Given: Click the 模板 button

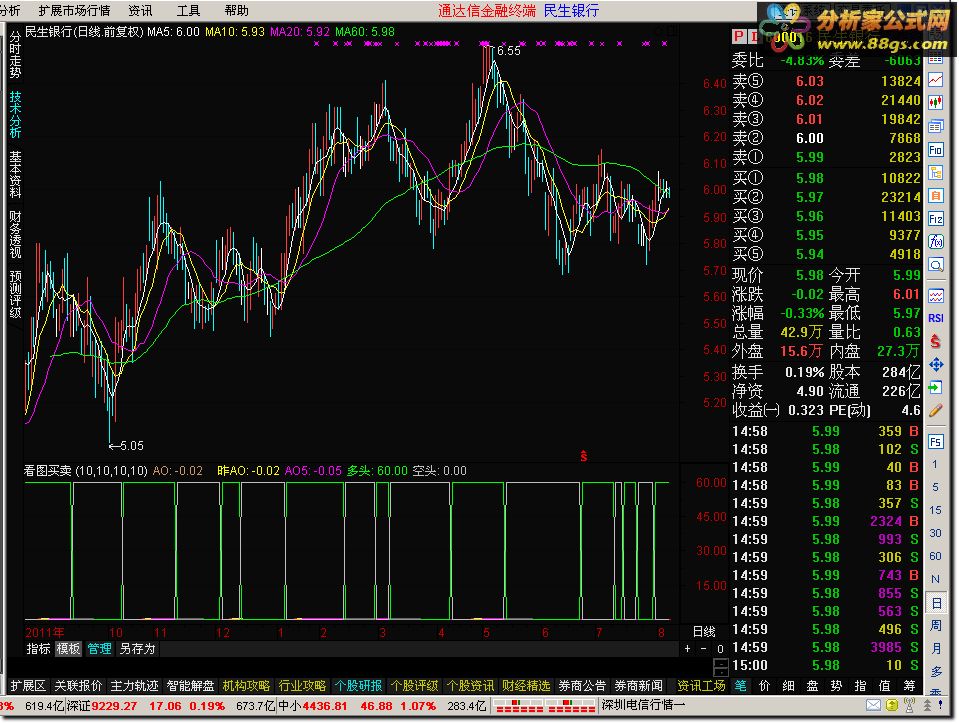Looking at the screenshot, I should (x=68, y=649).
